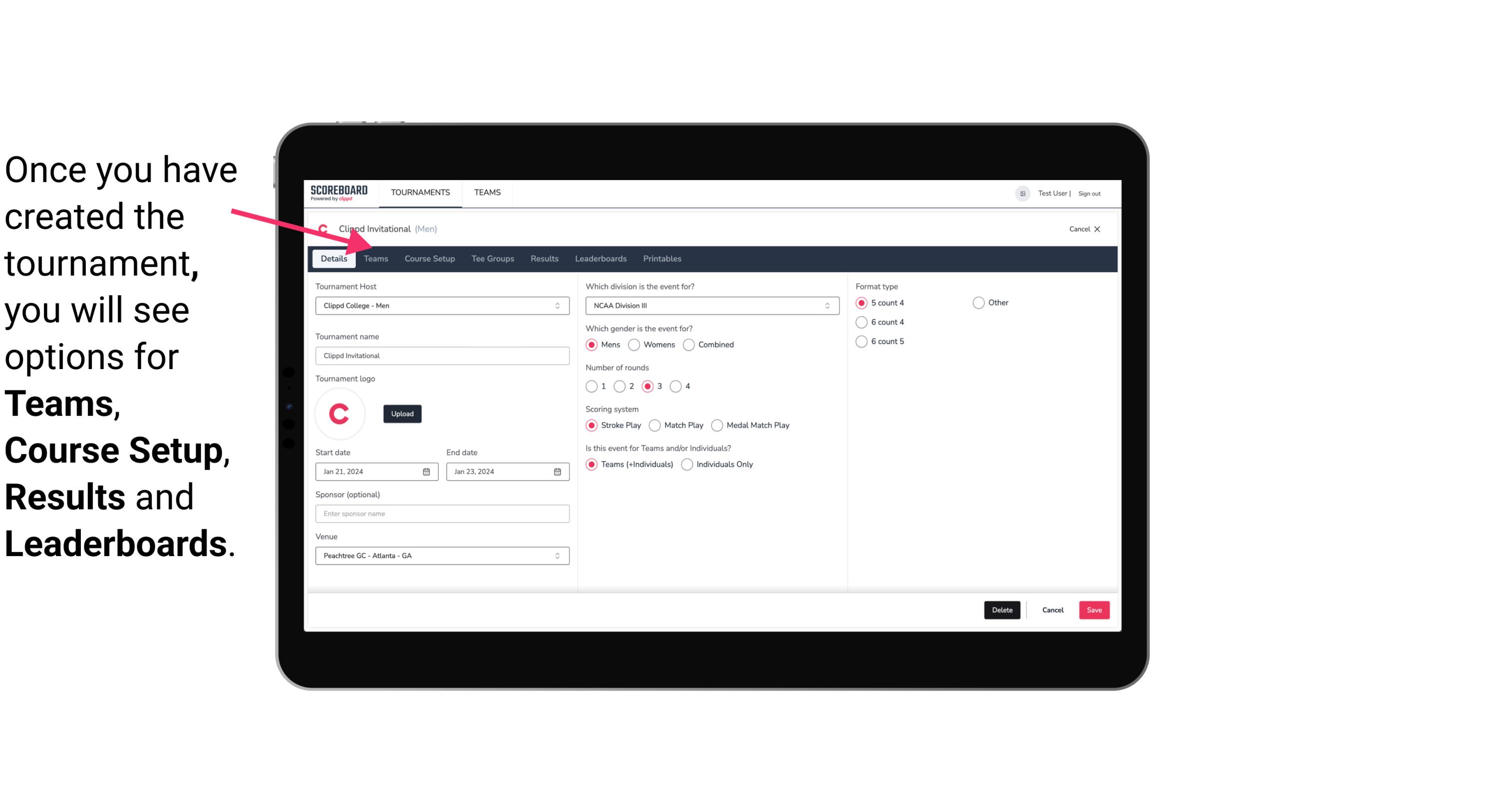Click the Delete button
Viewport: 1510px width, 812px height.
coord(1000,610)
